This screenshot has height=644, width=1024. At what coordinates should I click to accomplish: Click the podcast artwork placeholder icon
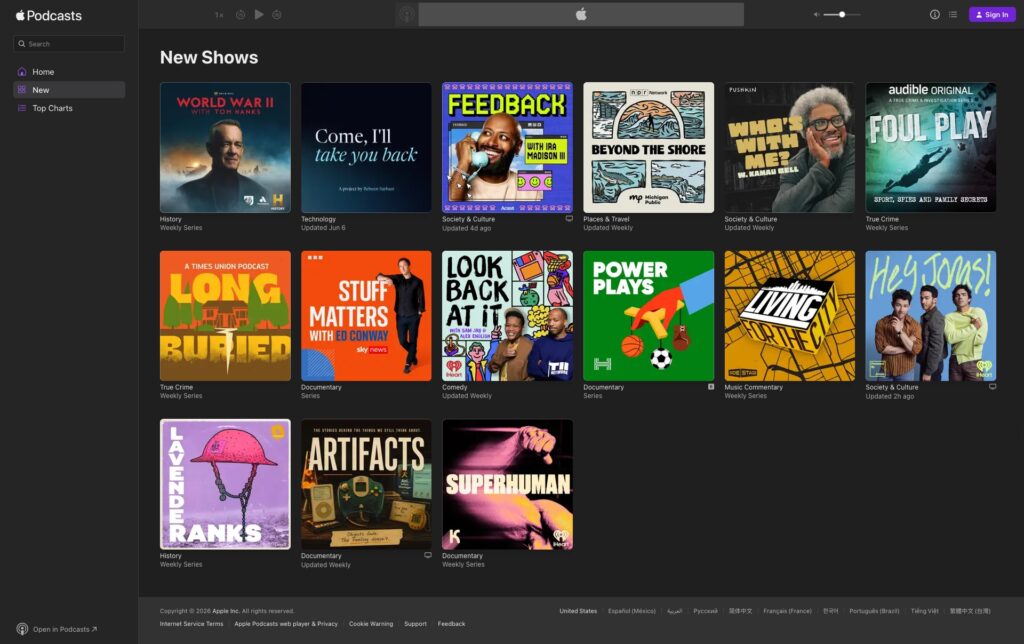pos(406,14)
